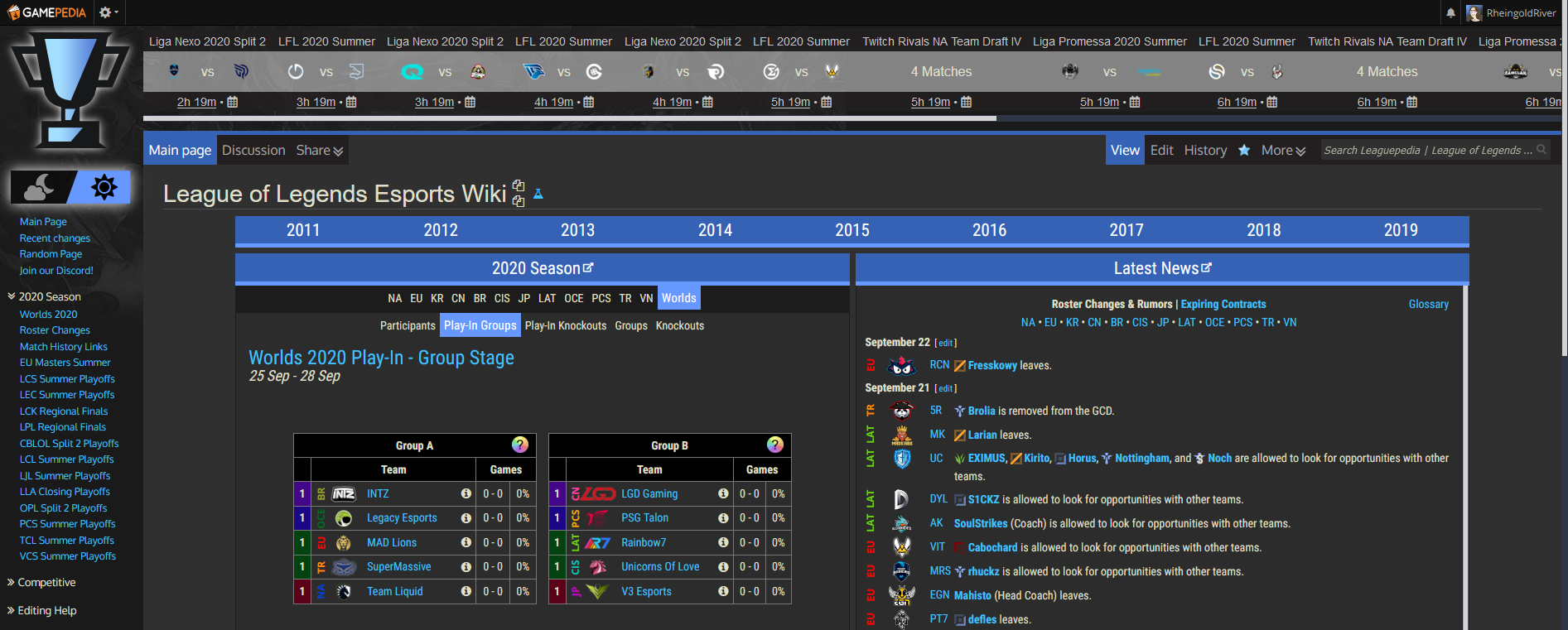Open the notifications bell
Screen dimensions: 1568x630
pyautogui.click(x=1450, y=13)
